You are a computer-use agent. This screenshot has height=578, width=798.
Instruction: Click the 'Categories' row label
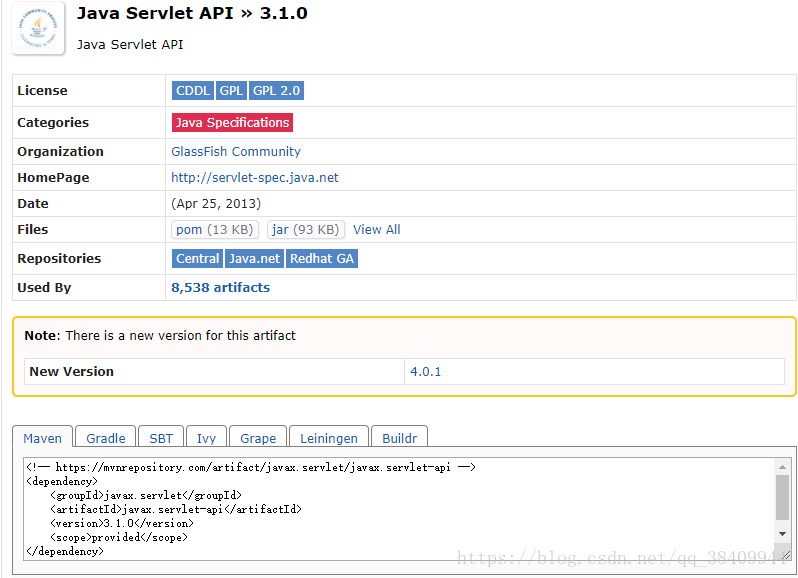(x=53, y=123)
